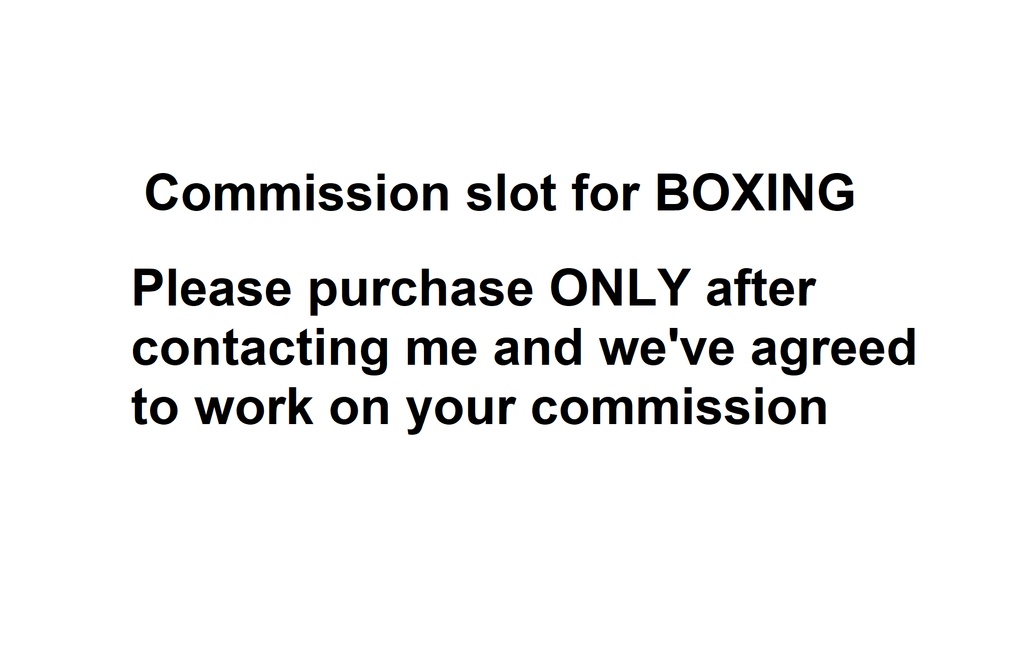Click the capitalized word Commission in the heading

pos(297,193)
